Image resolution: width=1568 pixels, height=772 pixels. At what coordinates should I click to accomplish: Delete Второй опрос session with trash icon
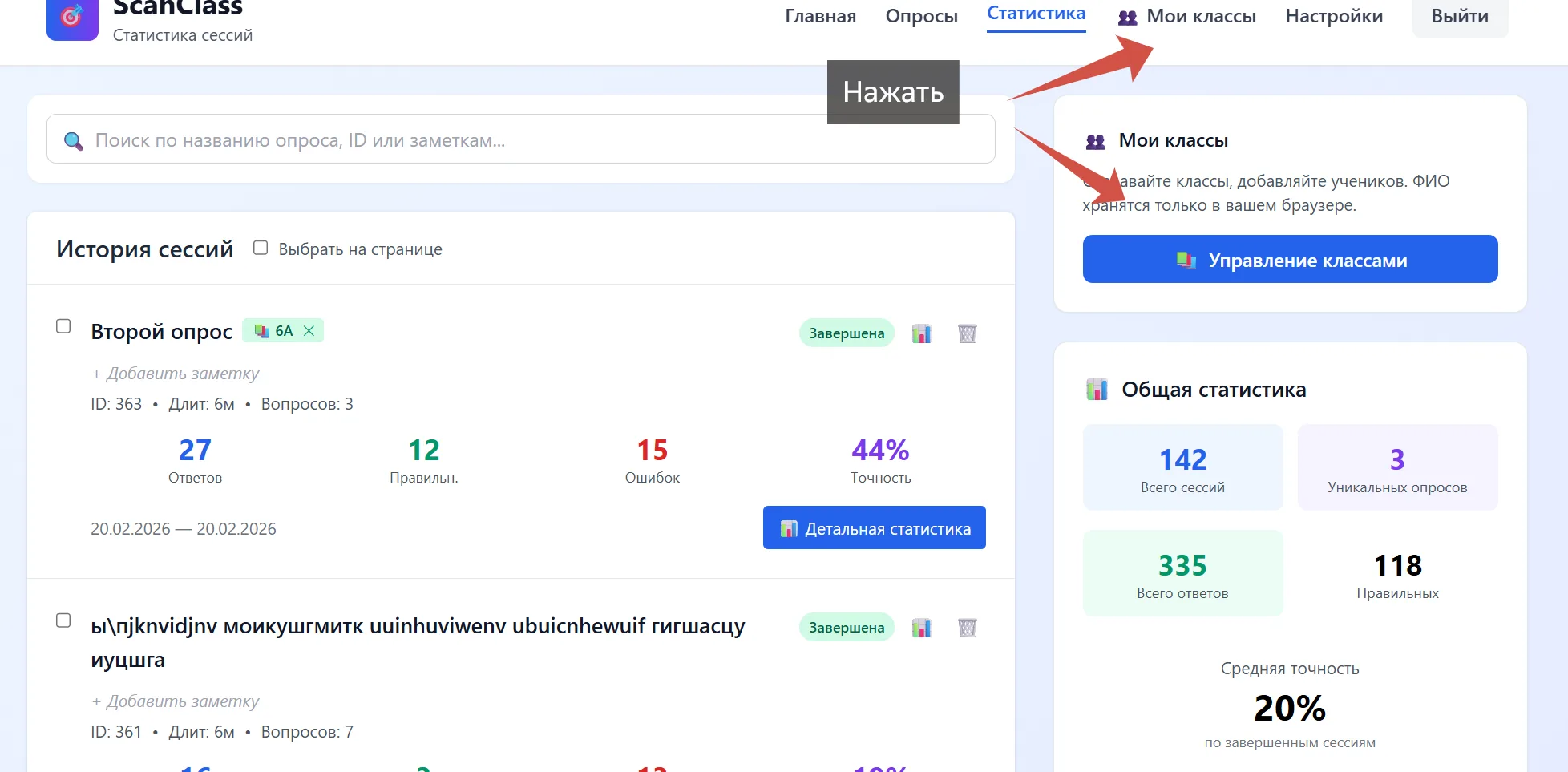pyautogui.click(x=967, y=333)
